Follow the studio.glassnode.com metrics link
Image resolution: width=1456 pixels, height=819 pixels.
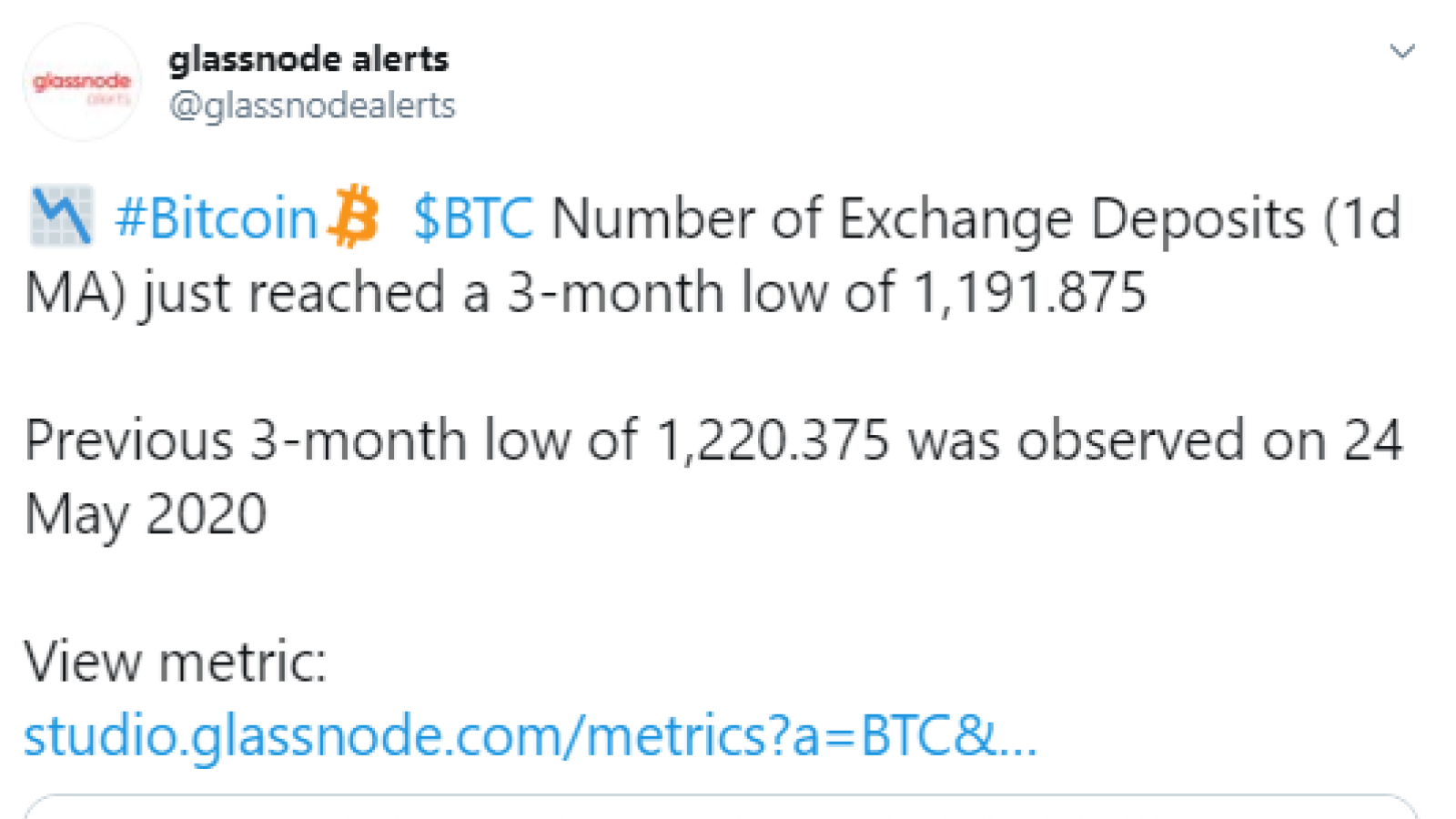point(531,735)
